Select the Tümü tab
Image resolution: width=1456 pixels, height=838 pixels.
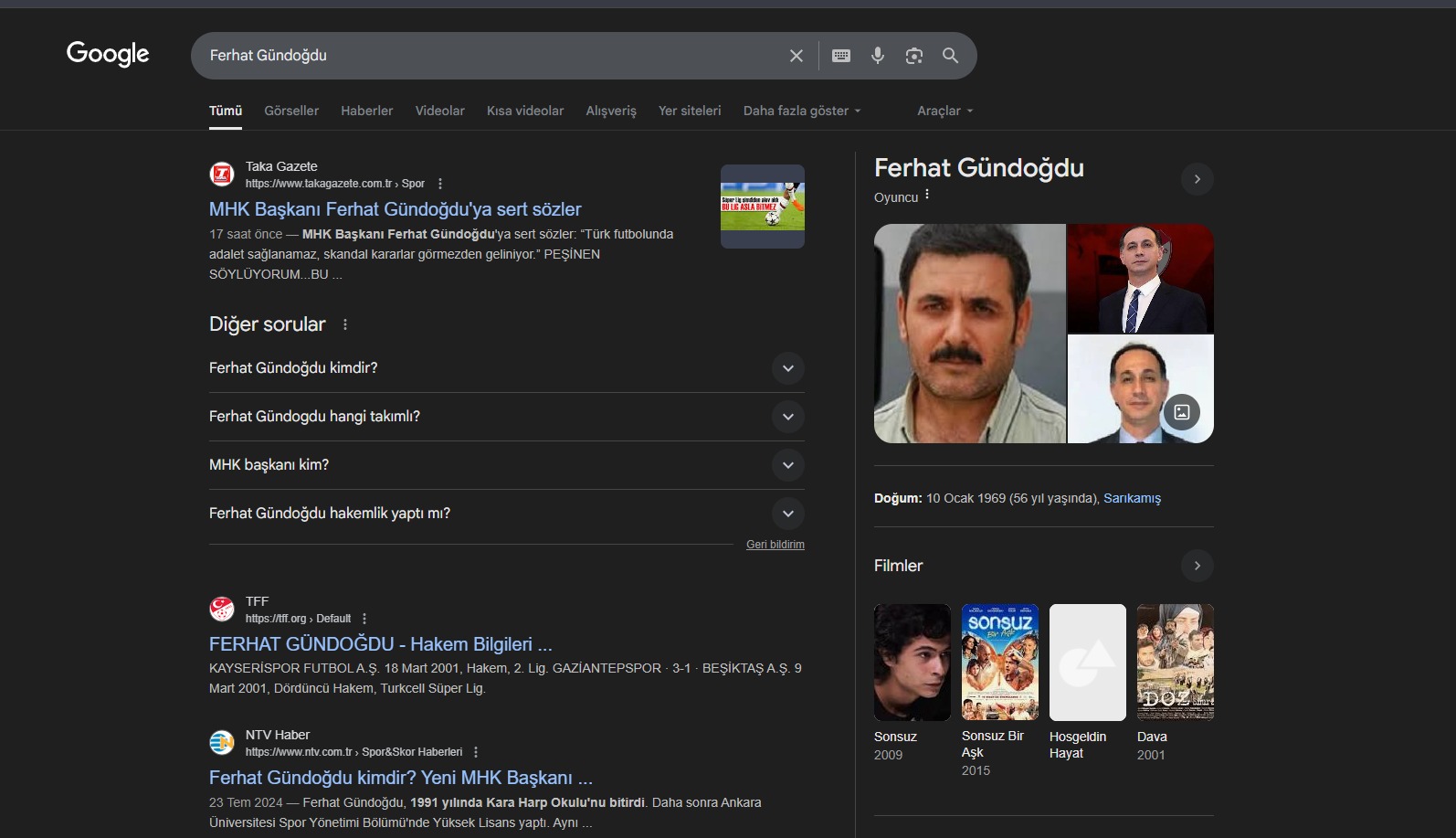click(x=226, y=111)
